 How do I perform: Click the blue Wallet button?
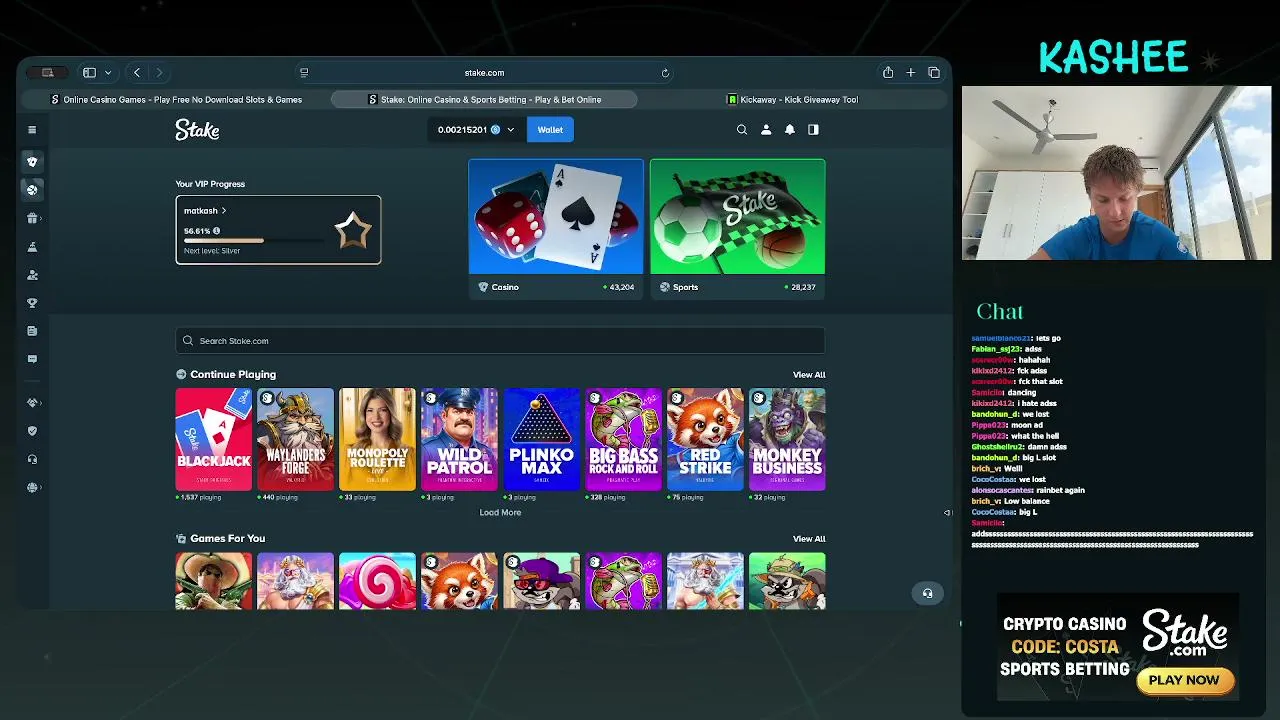pyautogui.click(x=550, y=129)
